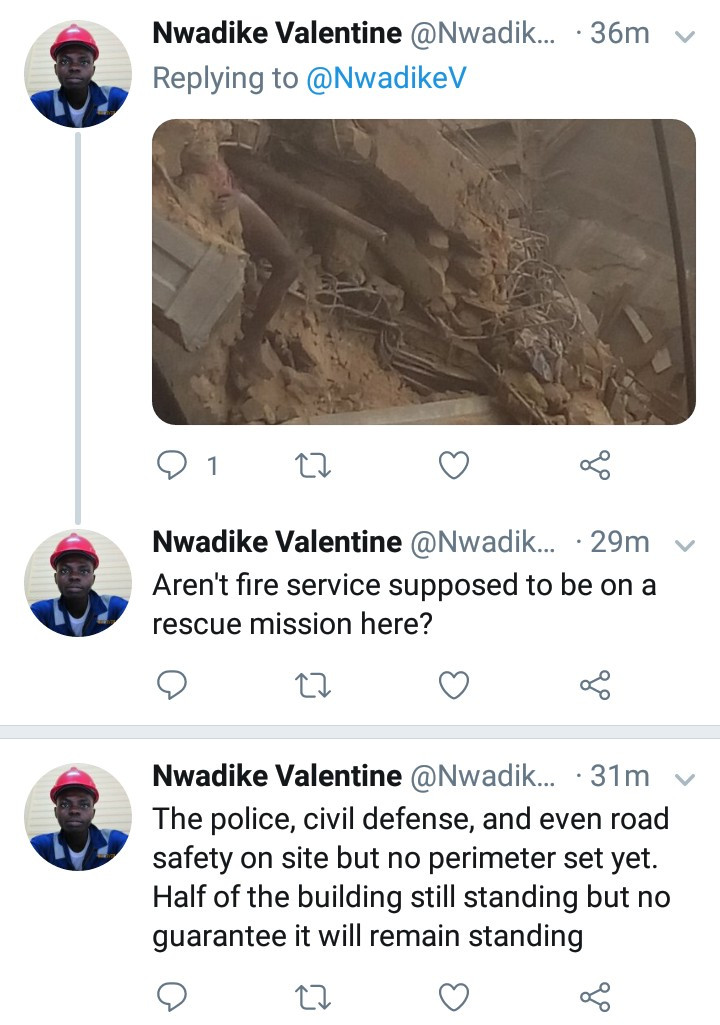The height and width of the screenshot is (1025, 720).
Task: Retweet the fire service rescue mission tweet
Action: point(317,685)
